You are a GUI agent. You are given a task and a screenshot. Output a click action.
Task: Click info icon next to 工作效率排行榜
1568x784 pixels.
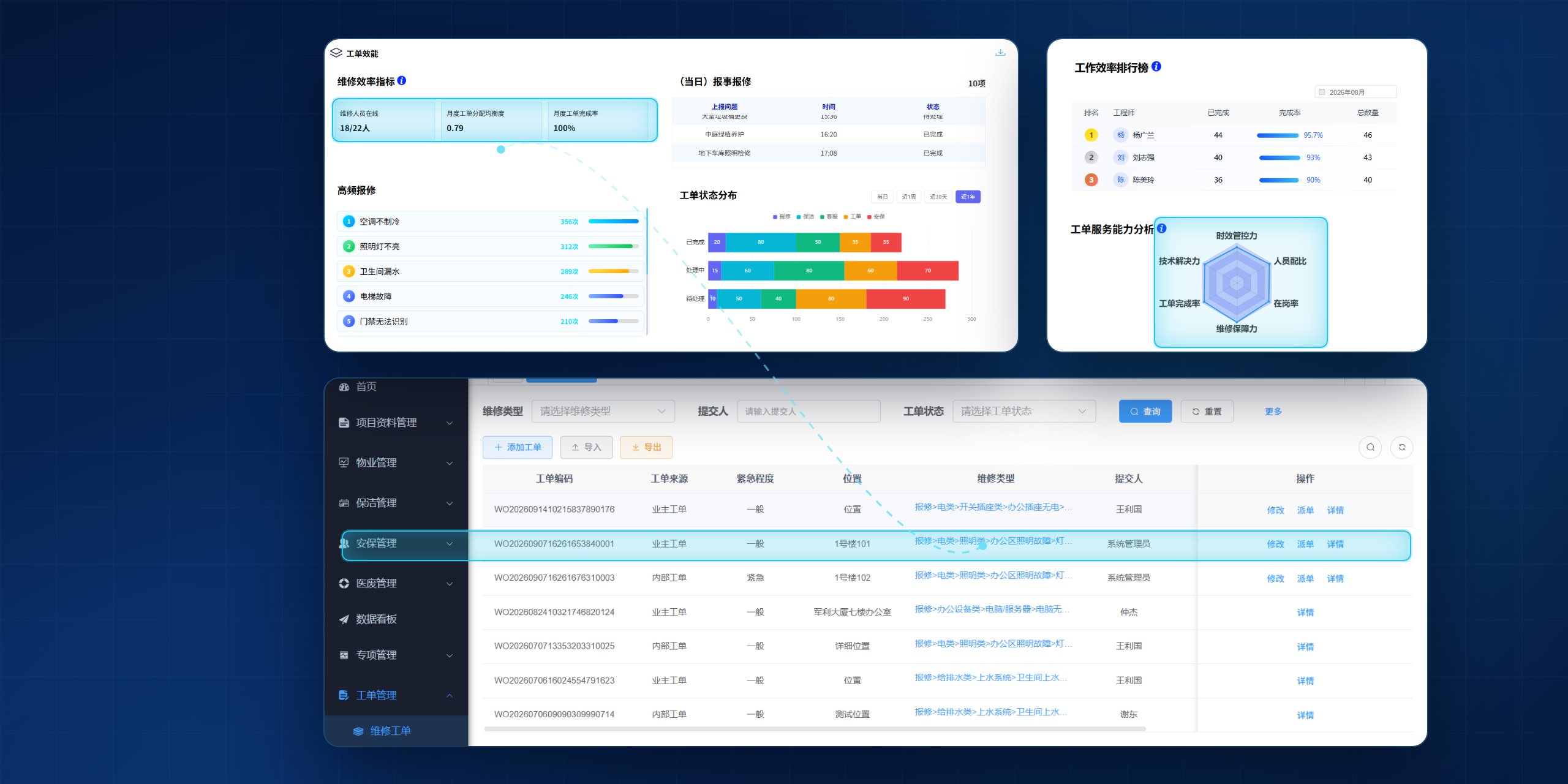[1156, 66]
